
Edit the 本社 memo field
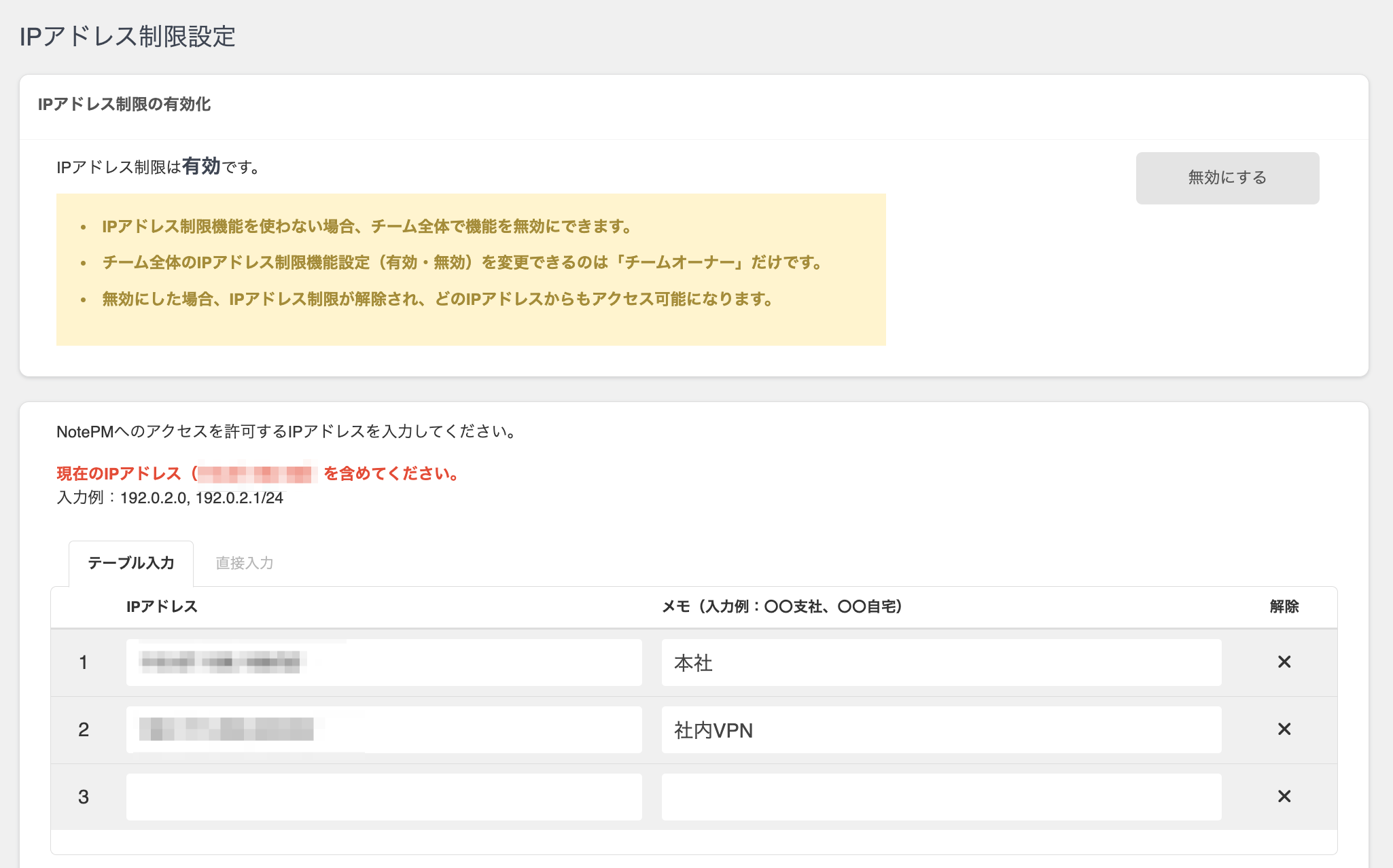point(941,662)
